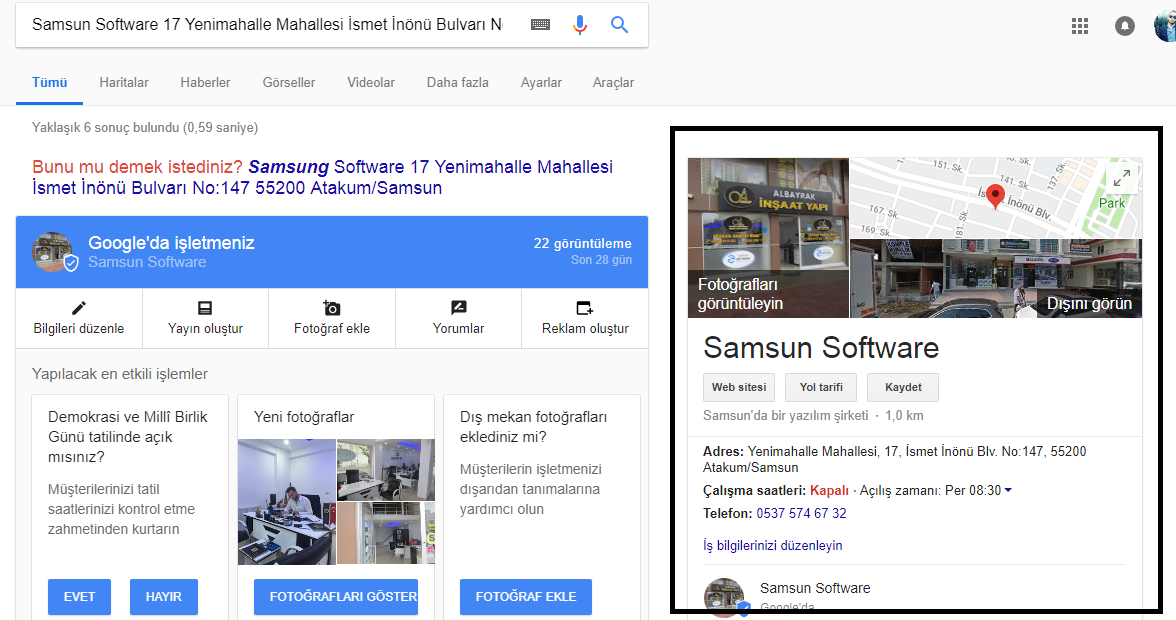The height and width of the screenshot is (620, 1176).
Task: Click the business avatar in blue banner
Action: tap(53, 252)
